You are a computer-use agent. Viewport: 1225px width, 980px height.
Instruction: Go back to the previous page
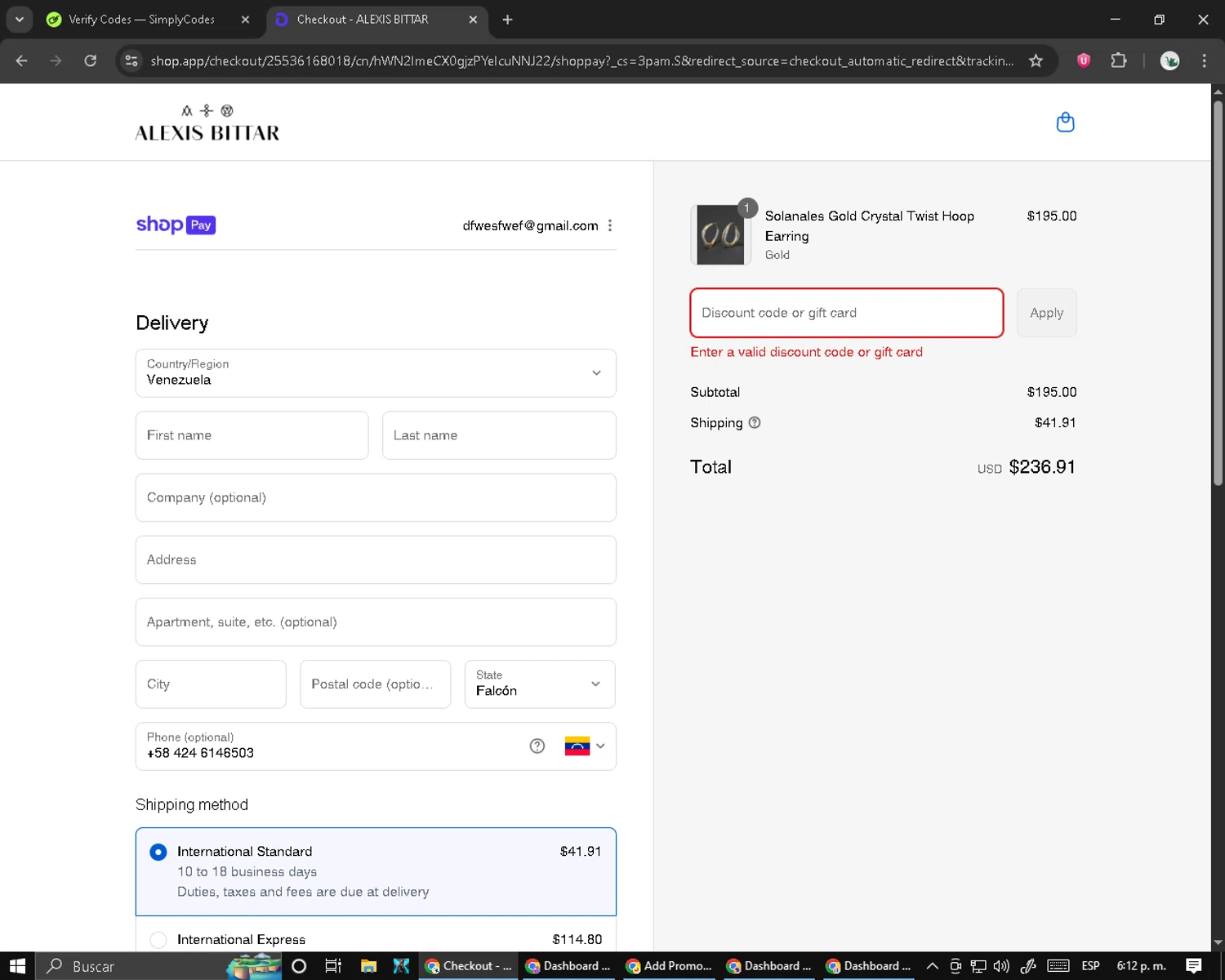coord(22,60)
